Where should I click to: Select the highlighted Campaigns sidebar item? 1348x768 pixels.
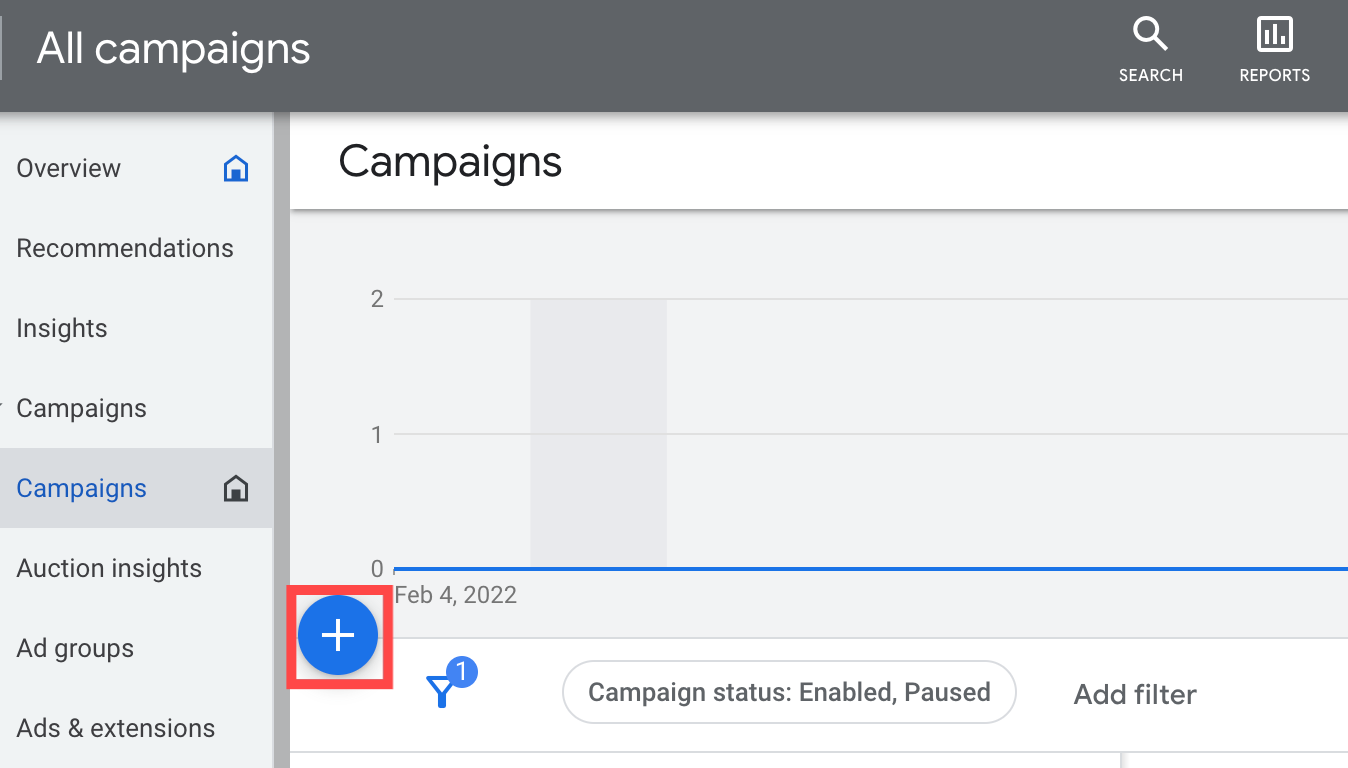82,488
